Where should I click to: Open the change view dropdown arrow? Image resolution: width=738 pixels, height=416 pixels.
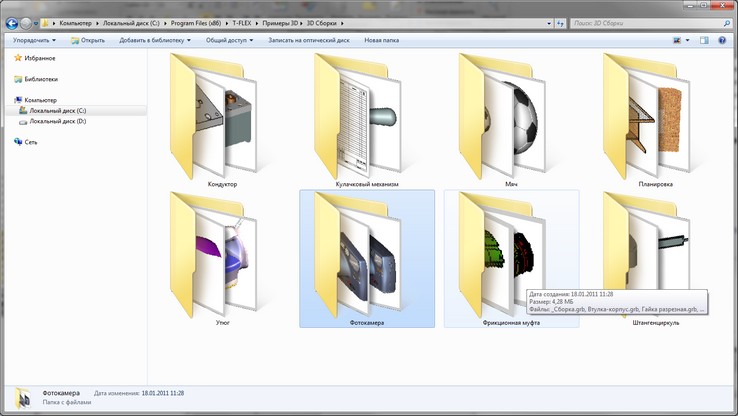pos(687,40)
